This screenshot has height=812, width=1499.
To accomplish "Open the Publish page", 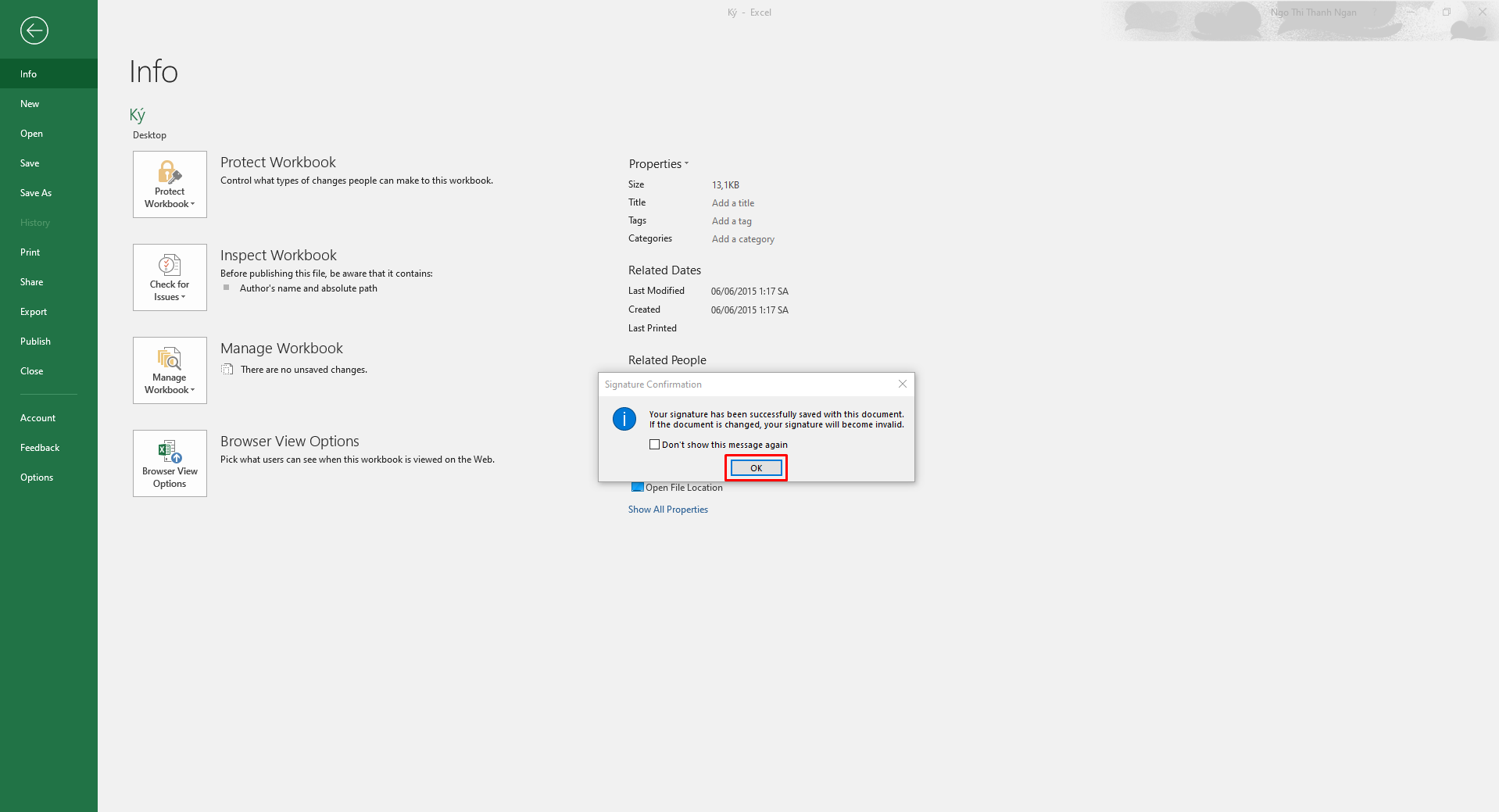I will (48, 341).
